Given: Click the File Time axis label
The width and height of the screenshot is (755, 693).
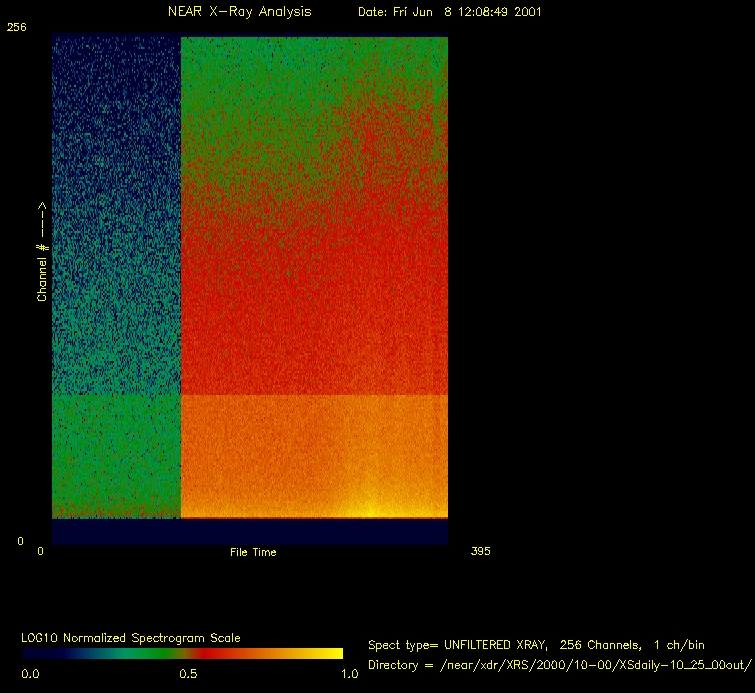Looking at the screenshot, I should [x=253, y=552].
